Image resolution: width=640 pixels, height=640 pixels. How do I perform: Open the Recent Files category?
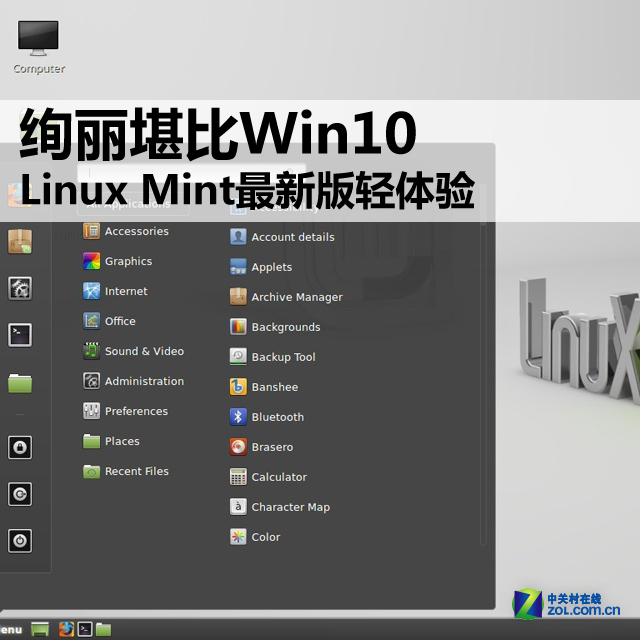coord(126,471)
